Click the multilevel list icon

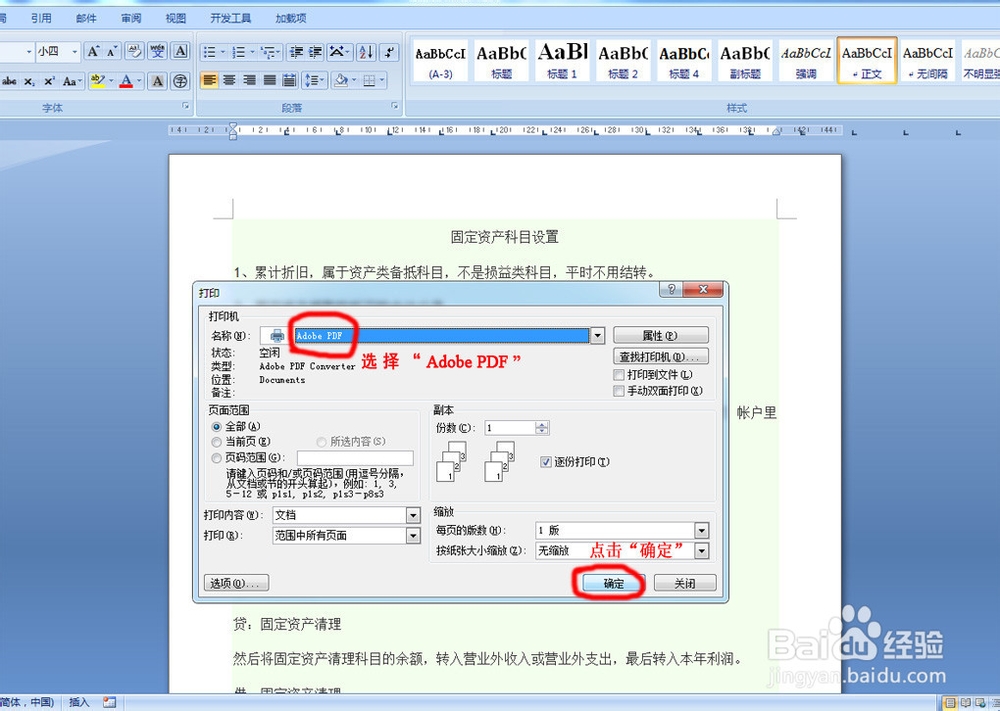tap(268, 52)
